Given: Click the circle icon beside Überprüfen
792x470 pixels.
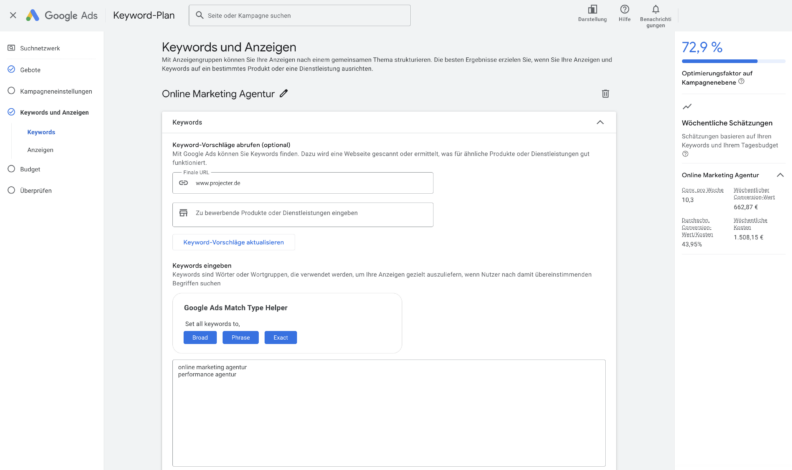Looking at the screenshot, I should tap(11, 190).
